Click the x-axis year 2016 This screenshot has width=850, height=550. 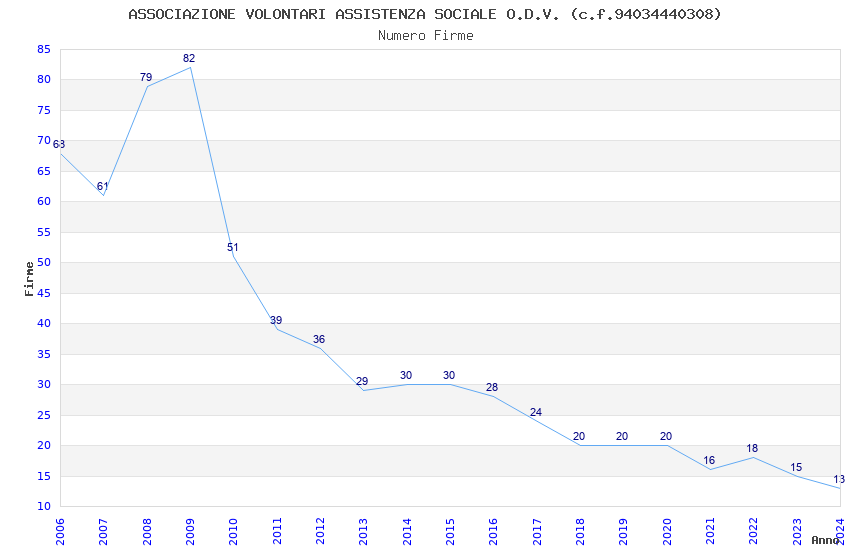pyautogui.click(x=493, y=532)
